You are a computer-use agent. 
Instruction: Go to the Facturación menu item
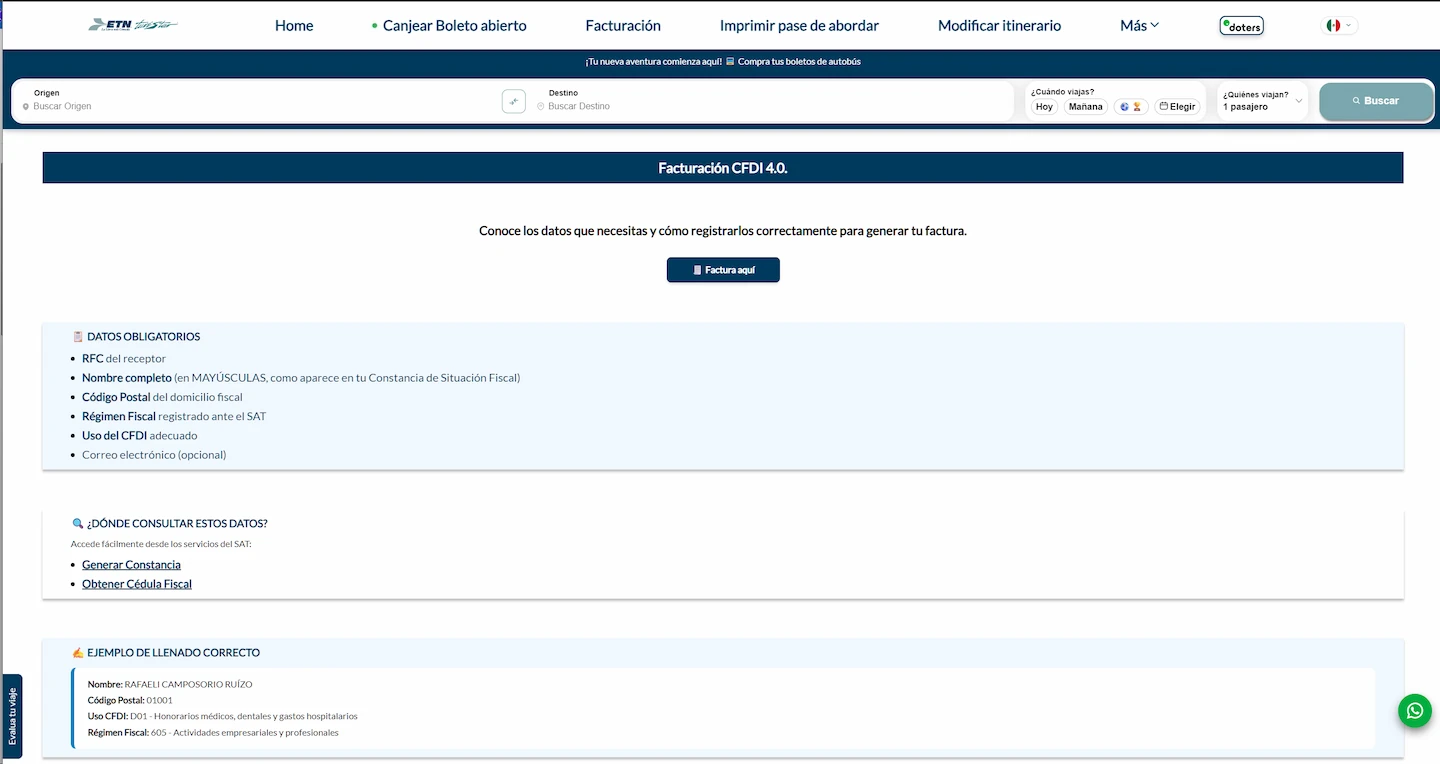tap(623, 26)
